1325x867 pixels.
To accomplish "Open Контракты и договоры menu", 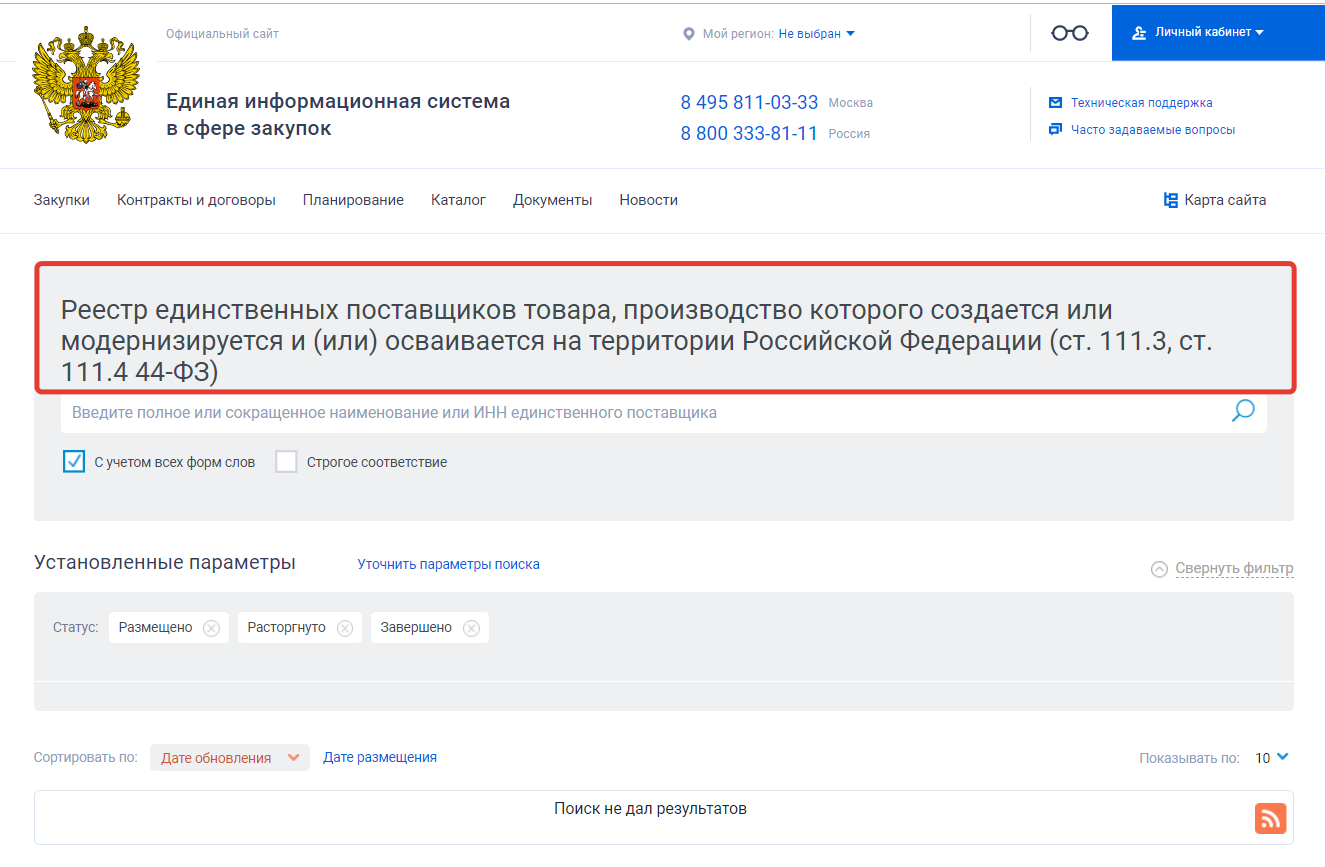I will [x=196, y=200].
